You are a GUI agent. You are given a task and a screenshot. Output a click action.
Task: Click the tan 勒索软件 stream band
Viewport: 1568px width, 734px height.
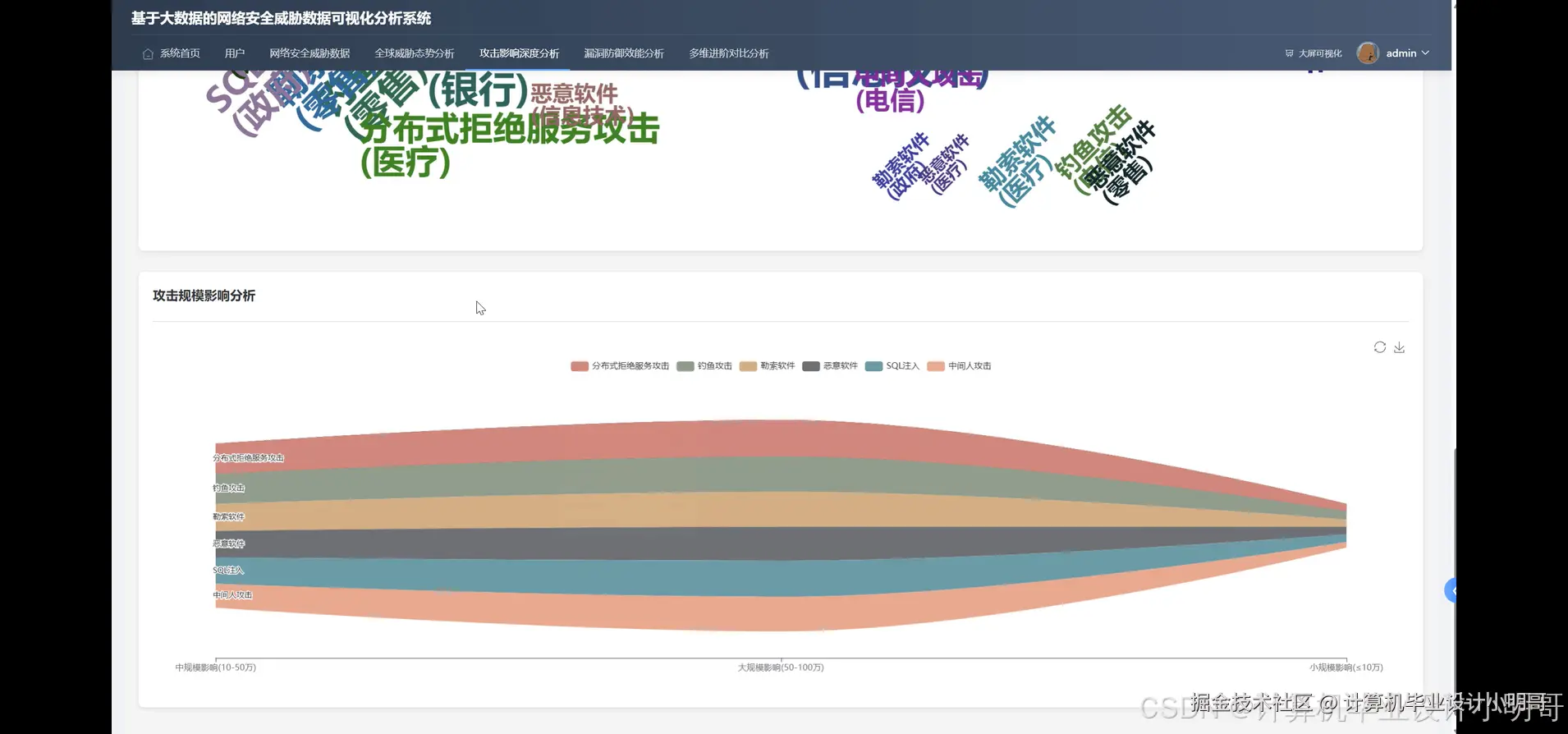point(780,509)
